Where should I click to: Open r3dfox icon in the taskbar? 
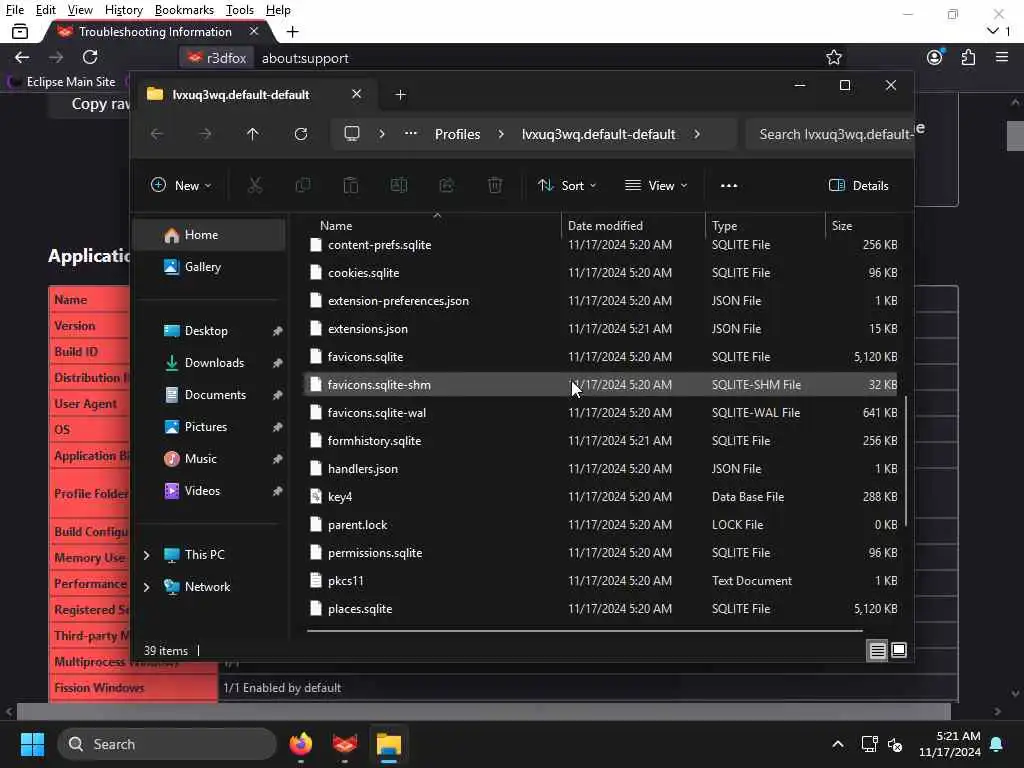pyautogui.click(x=345, y=744)
